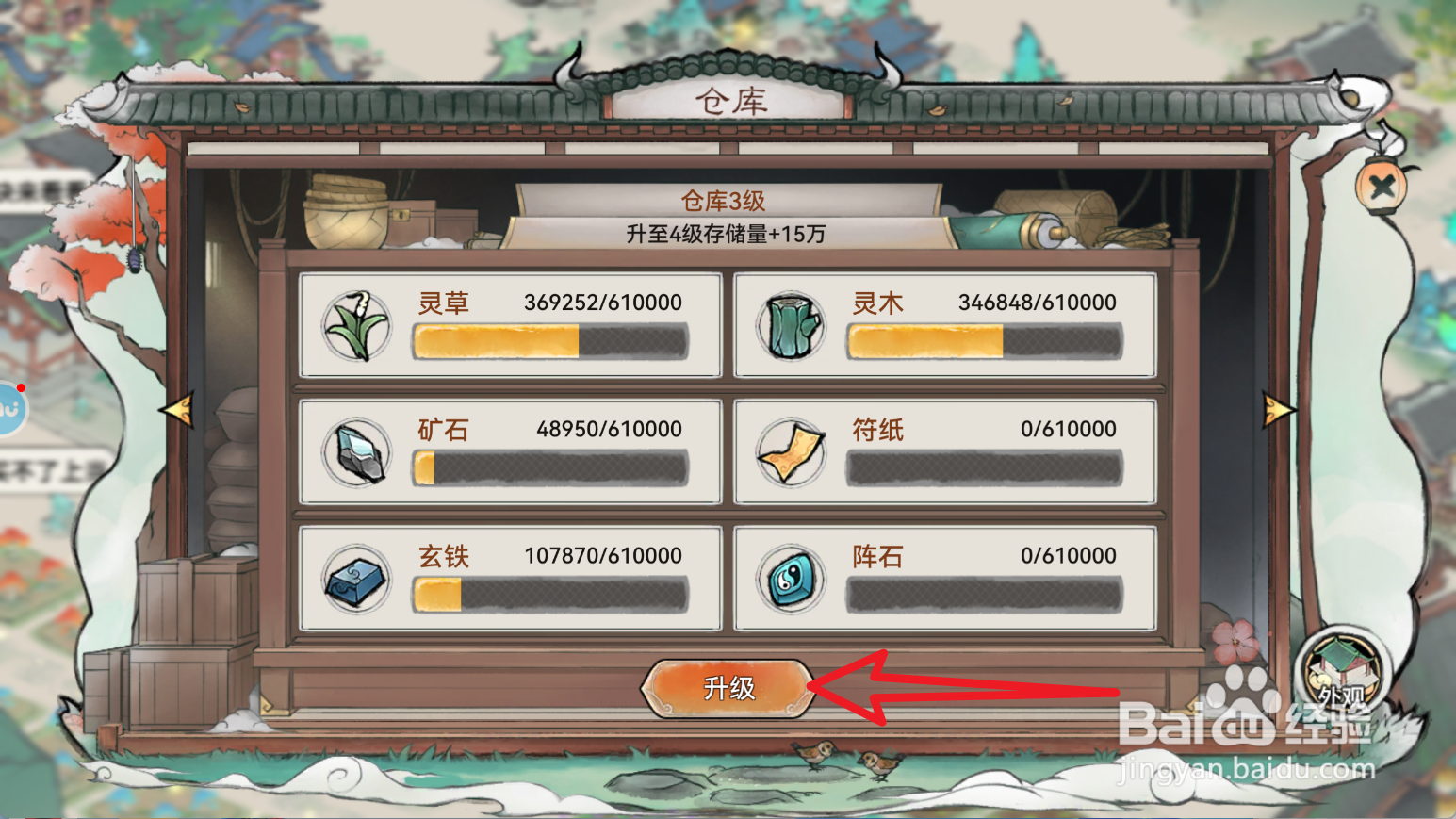Viewport: 1456px width, 819px height.
Task: Click the 玄铁 storage progress bar
Action: click(x=550, y=595)
